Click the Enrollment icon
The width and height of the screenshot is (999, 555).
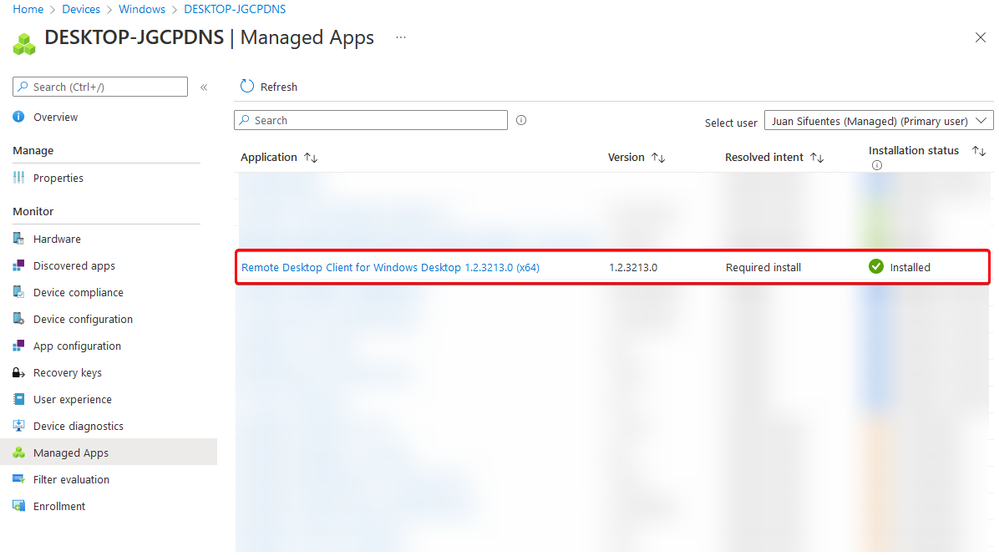pyautogui.click(x=18, y=506)
